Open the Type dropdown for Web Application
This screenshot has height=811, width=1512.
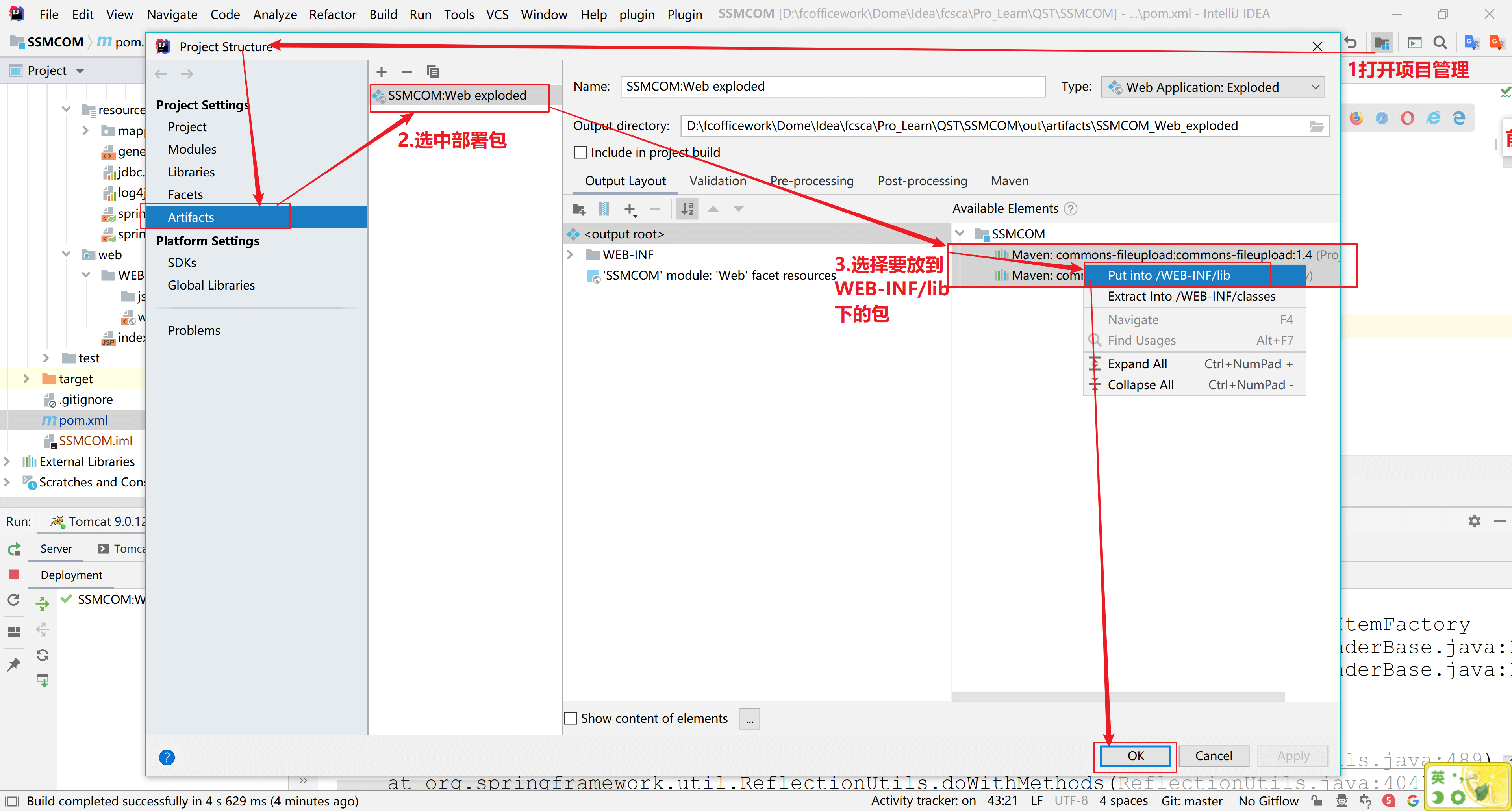(1213, 87)
